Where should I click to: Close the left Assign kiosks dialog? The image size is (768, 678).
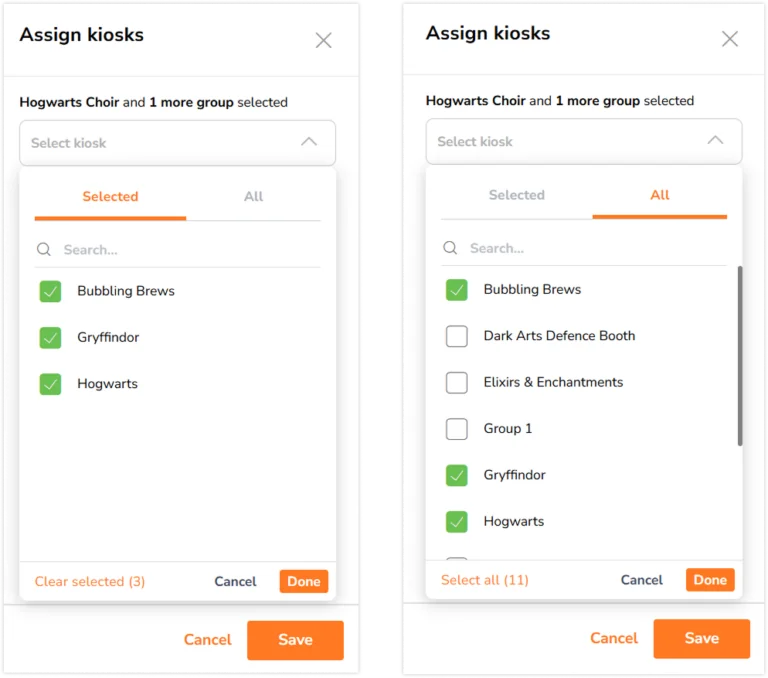[x=323, y=40]
